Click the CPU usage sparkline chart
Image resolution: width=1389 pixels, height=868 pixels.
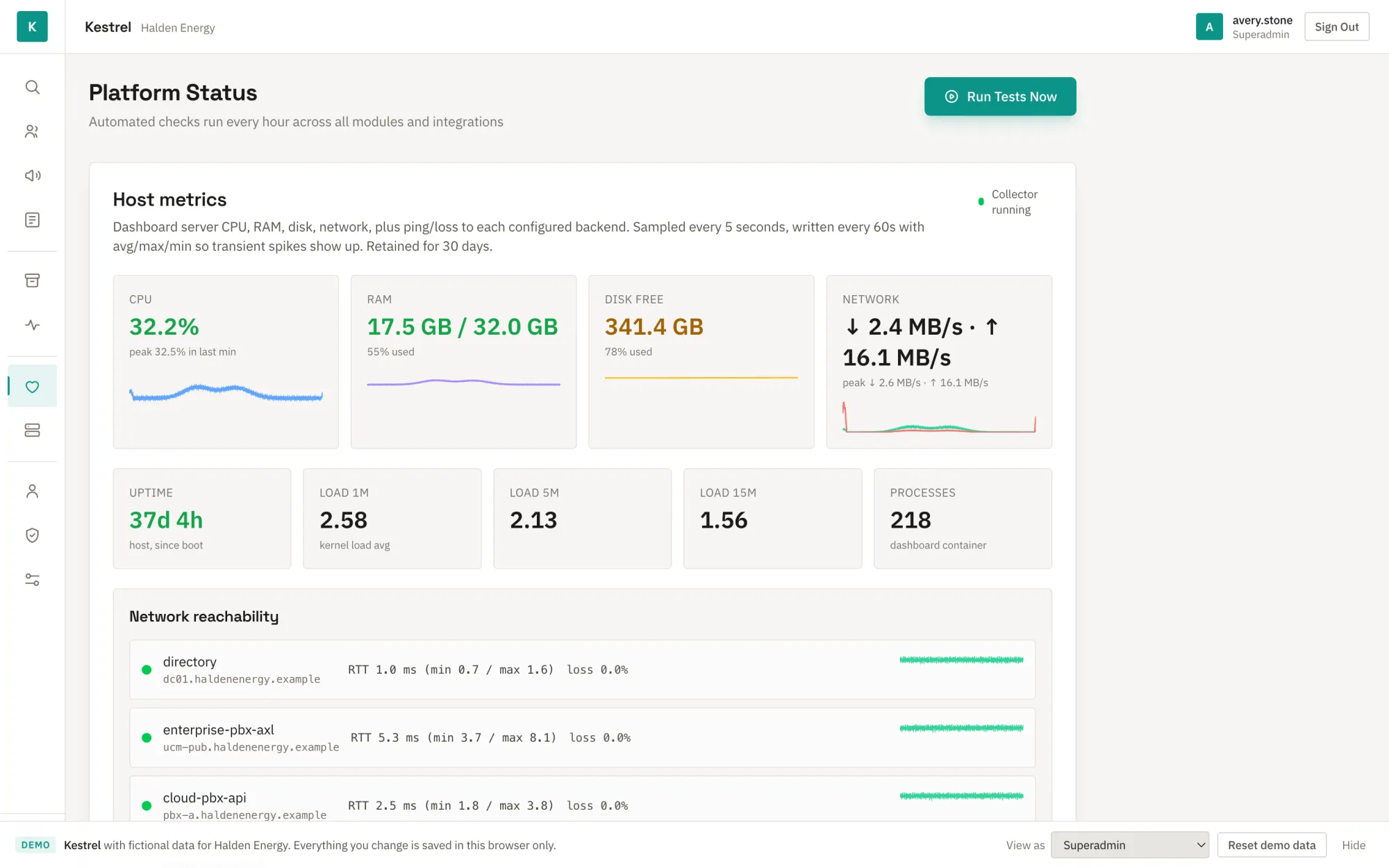[x=226, y=393]
